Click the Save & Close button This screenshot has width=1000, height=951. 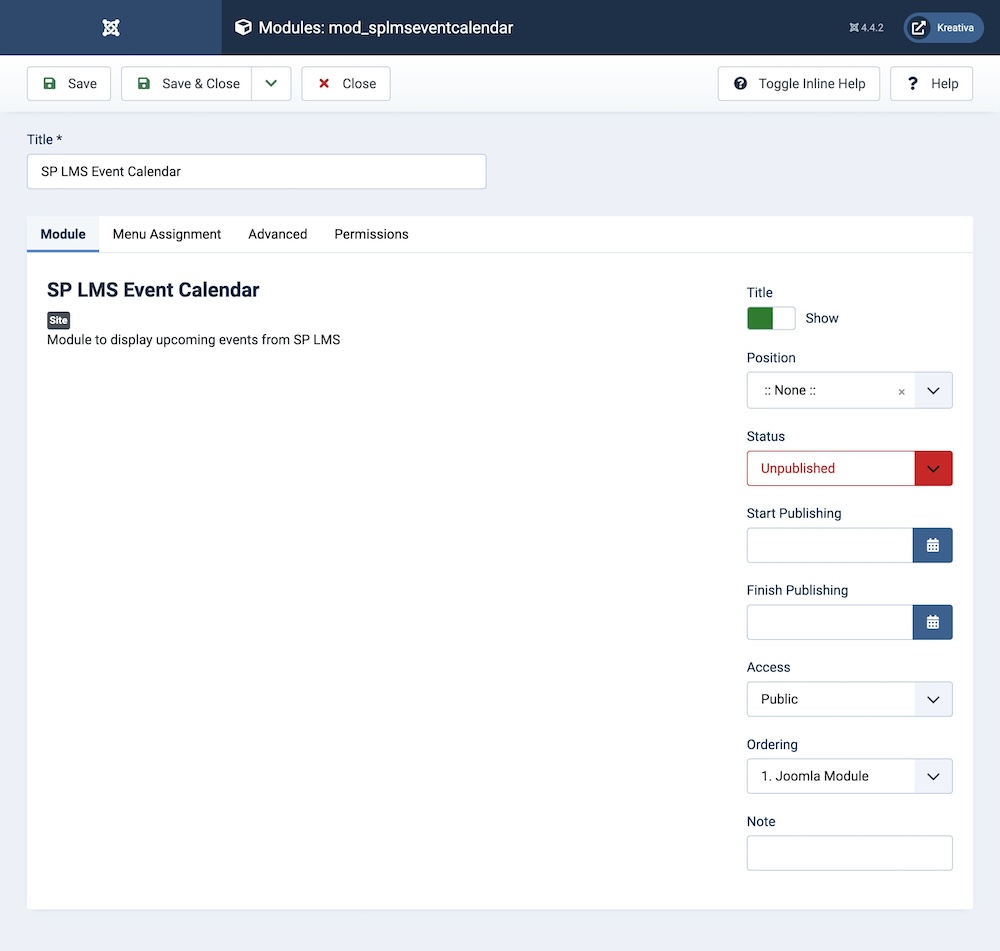[x=187, y=84]
